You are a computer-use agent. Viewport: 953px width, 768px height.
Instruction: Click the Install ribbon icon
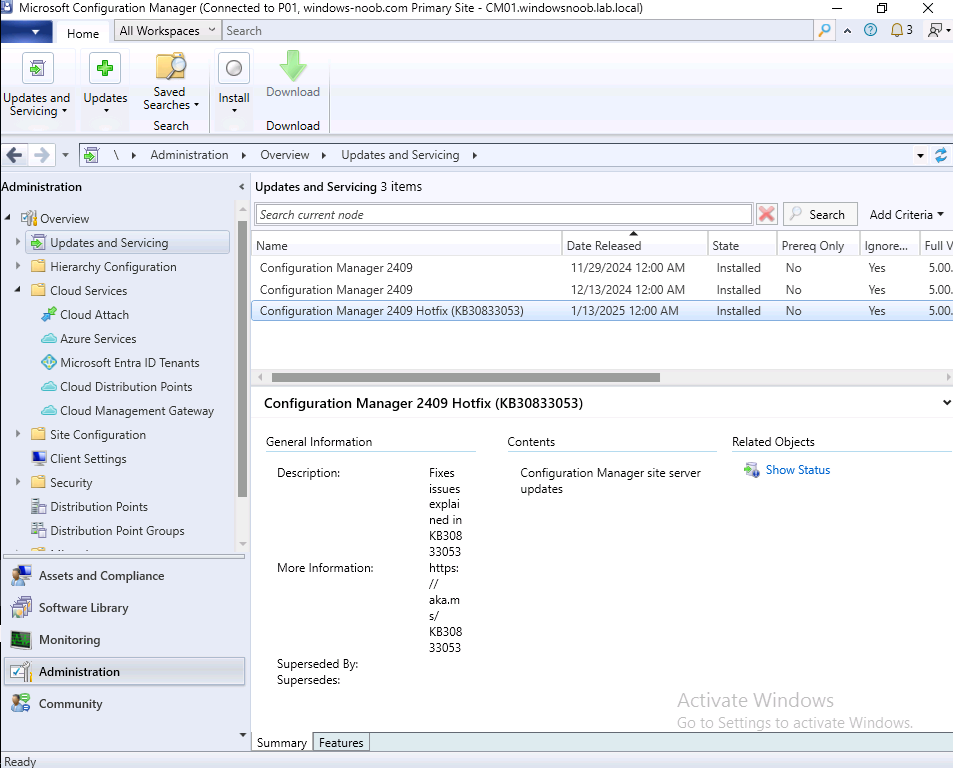click(234, 68)
